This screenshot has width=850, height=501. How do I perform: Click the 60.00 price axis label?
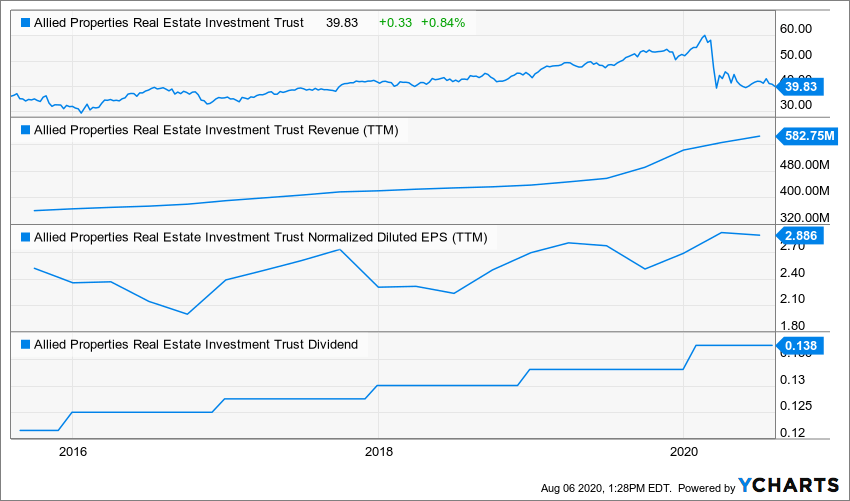point(795,29)
